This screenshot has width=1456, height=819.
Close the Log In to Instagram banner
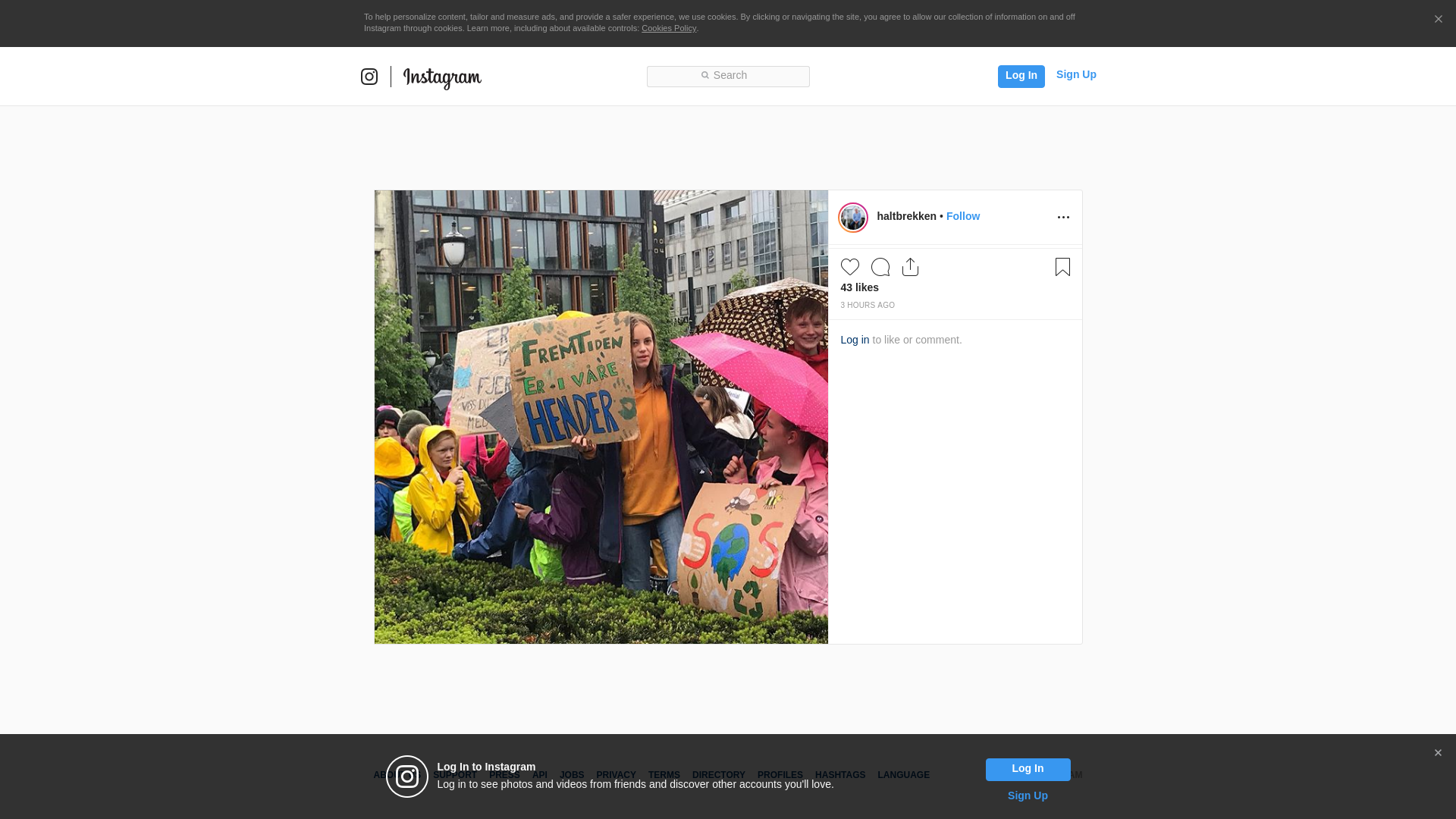click(x=1438, y=753)
